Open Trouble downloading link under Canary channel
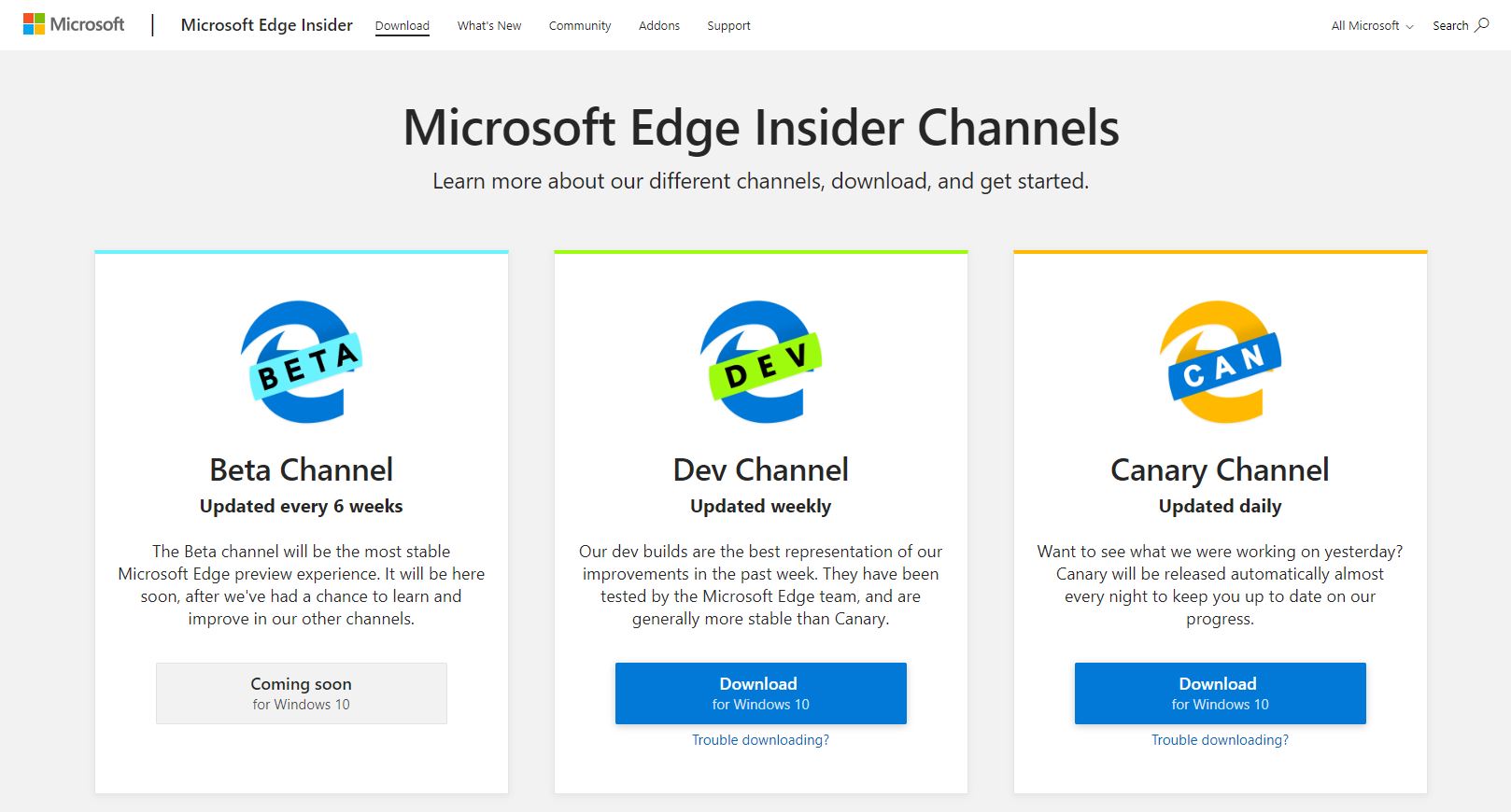 coord(1220,740)
